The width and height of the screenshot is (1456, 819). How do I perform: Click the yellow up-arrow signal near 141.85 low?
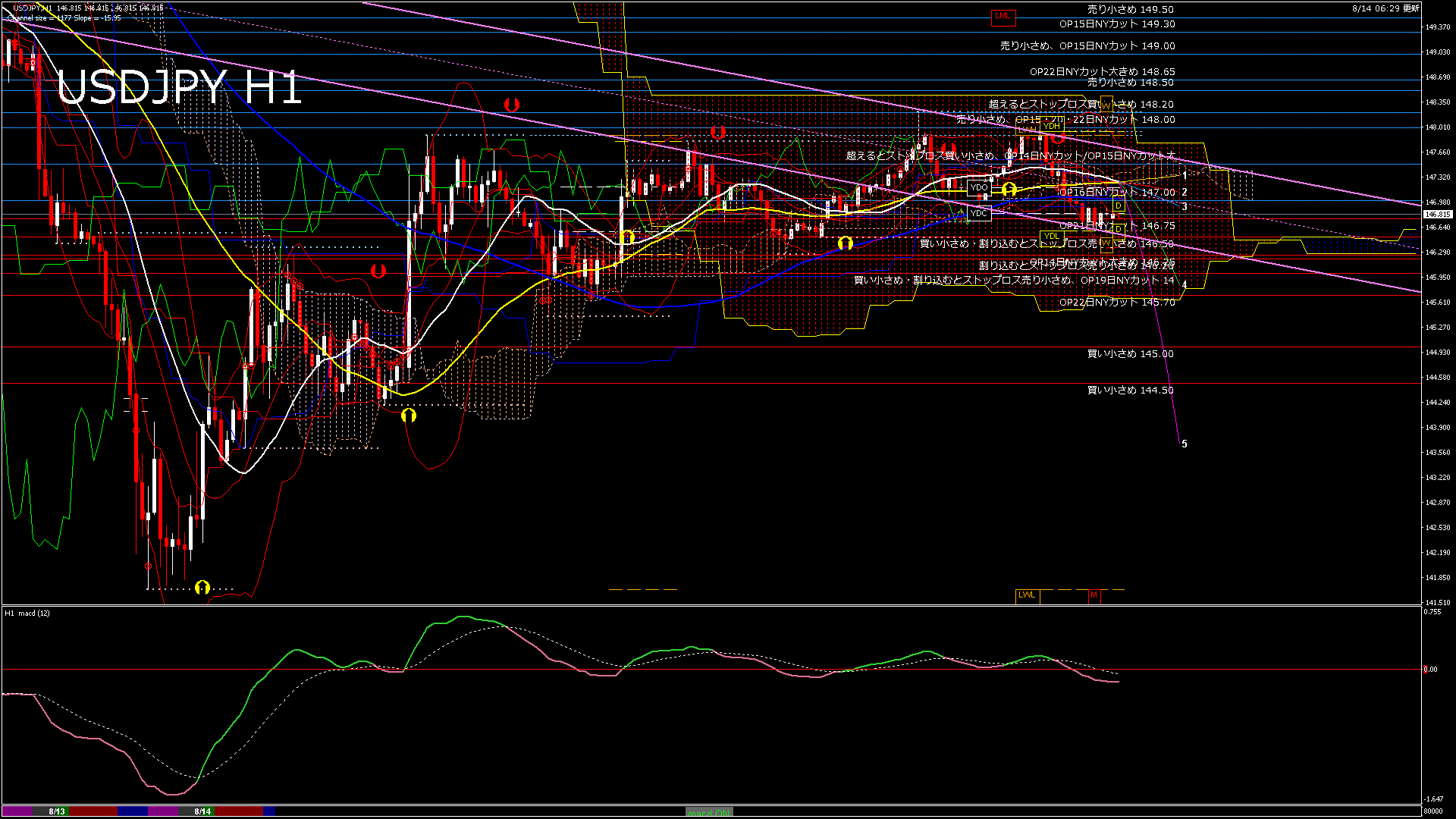click(202, 587)
